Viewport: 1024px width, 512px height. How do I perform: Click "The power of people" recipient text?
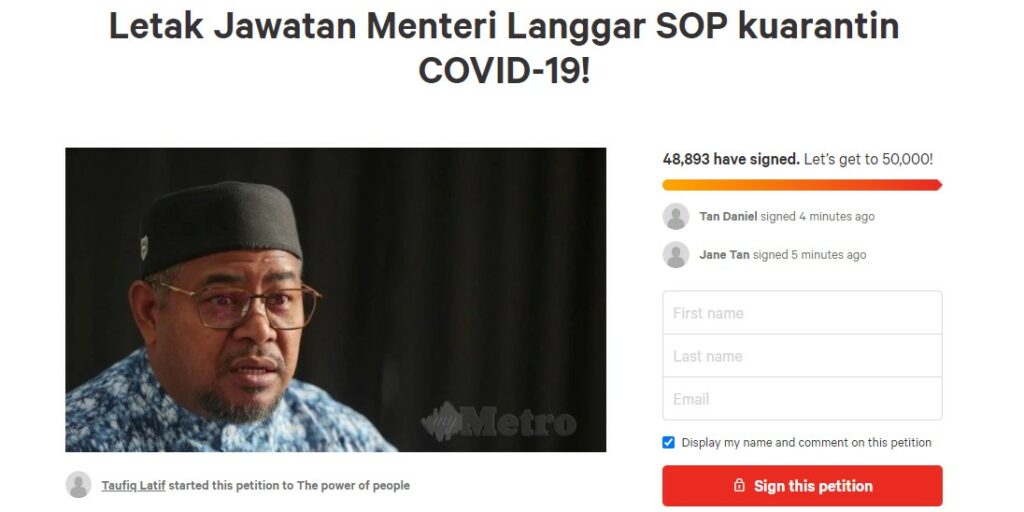tap(353, 485)
